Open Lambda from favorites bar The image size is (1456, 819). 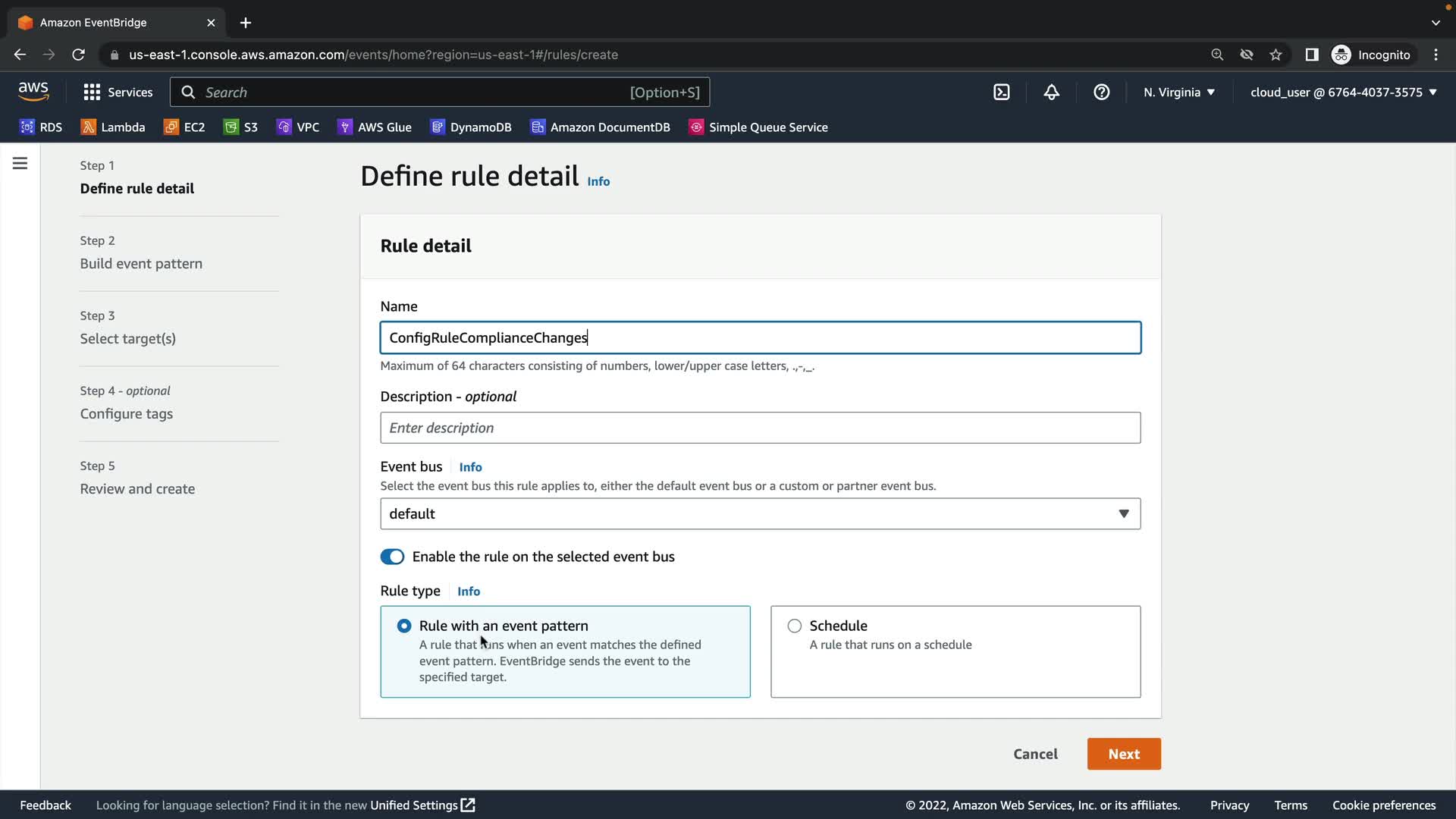[x=113, y=127]
